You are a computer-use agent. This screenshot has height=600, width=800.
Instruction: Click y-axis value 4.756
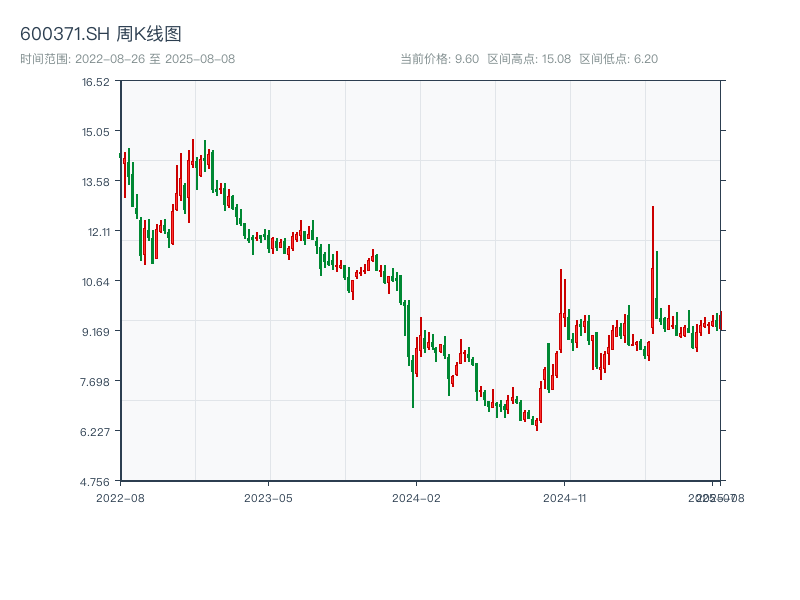(x=95, y=482)
